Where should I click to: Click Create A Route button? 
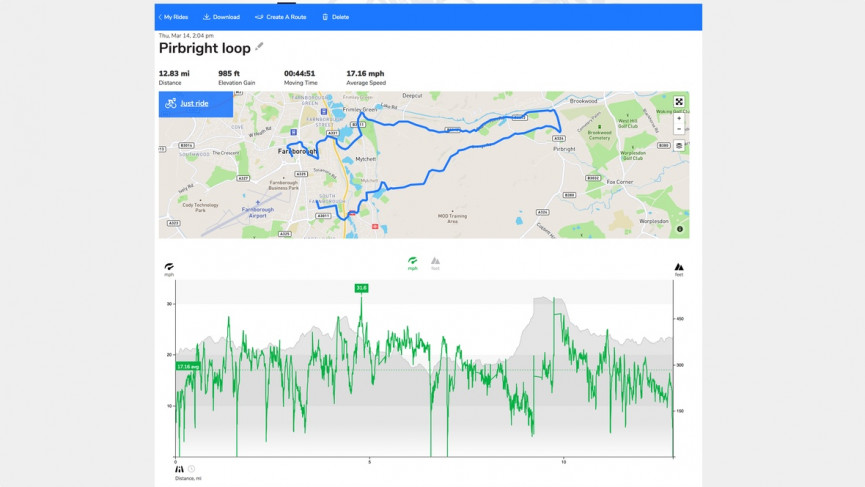280,17
